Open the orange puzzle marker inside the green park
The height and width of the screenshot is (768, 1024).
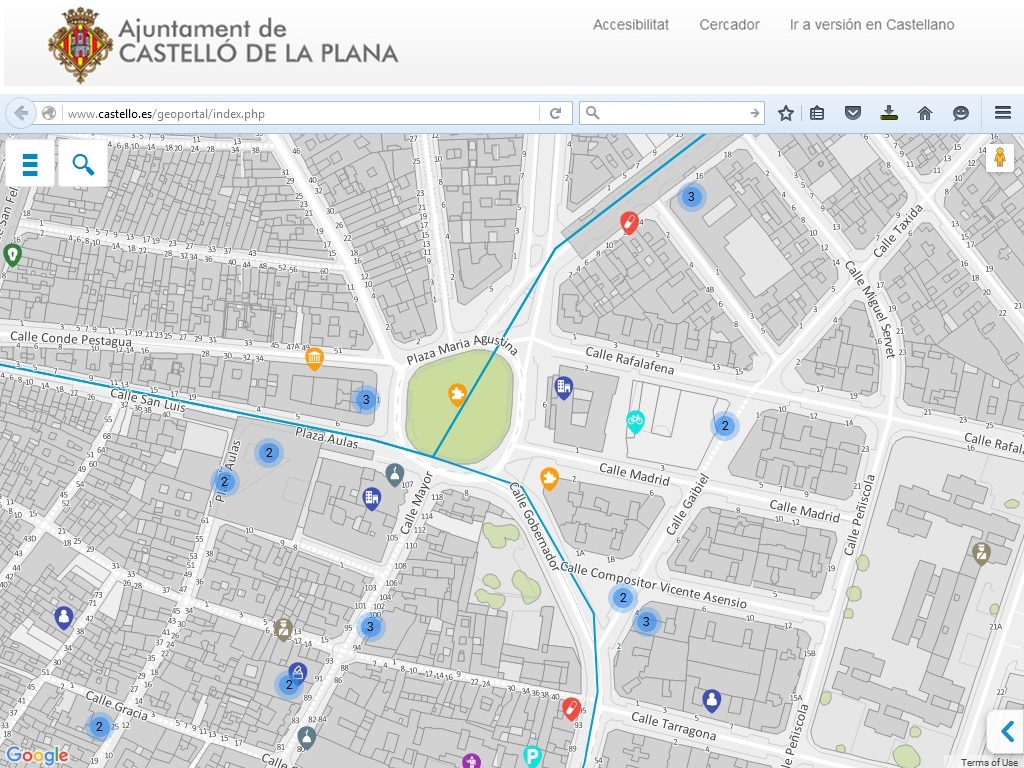[x=458, y=393]
